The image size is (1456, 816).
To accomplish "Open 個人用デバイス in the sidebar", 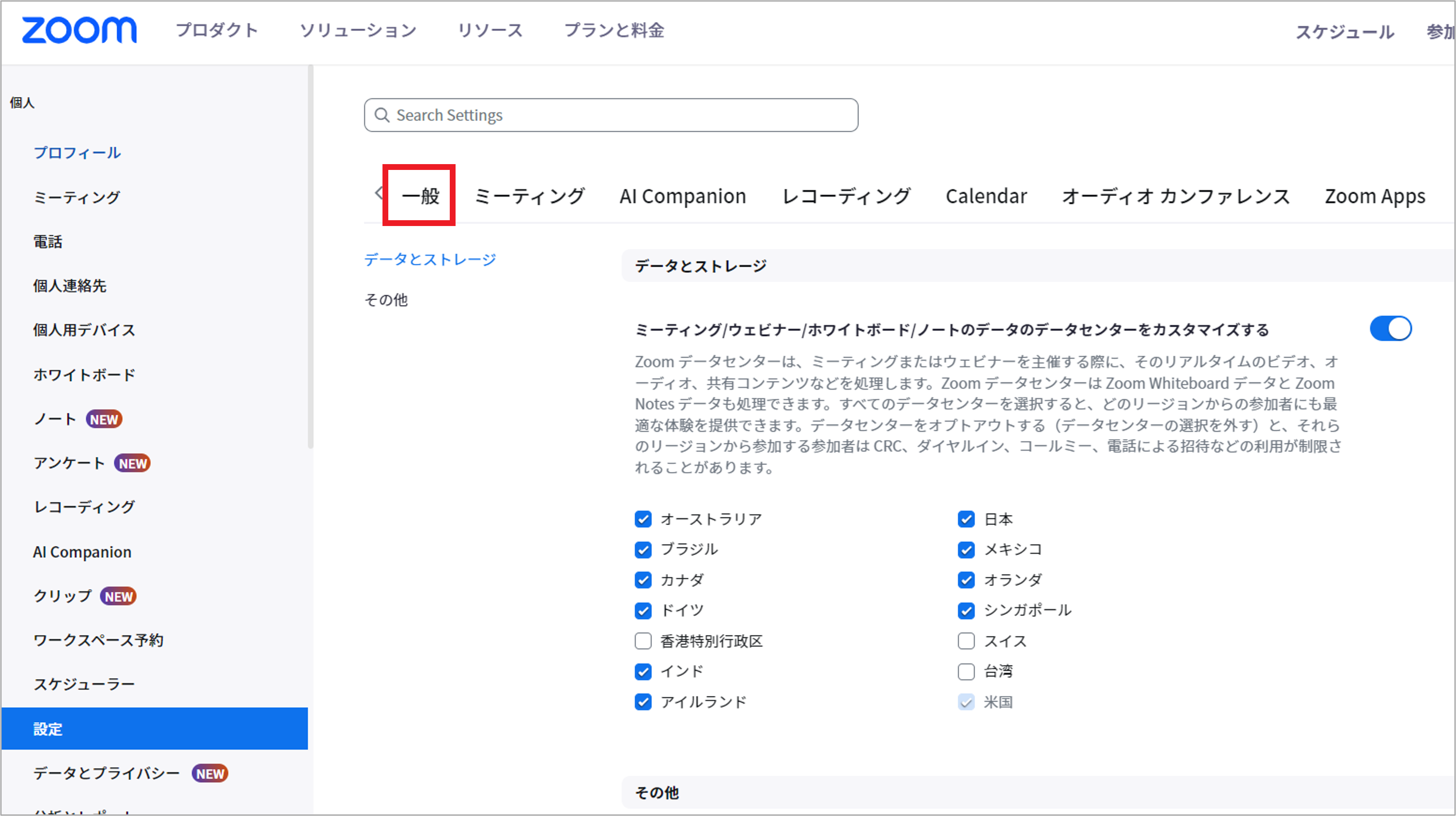I will tap(84, 330).
